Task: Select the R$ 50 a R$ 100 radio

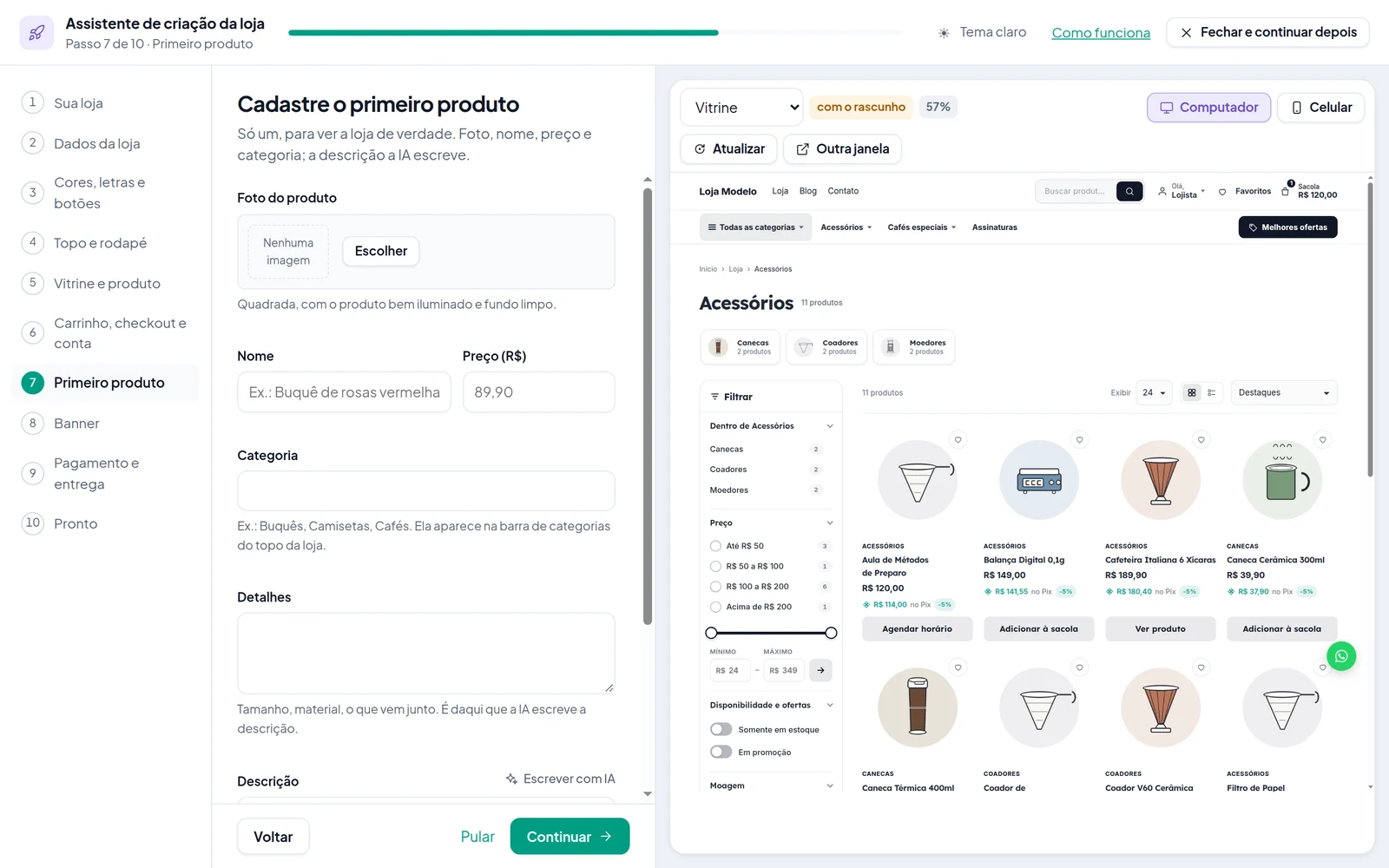Action: (x=715, y=566)
